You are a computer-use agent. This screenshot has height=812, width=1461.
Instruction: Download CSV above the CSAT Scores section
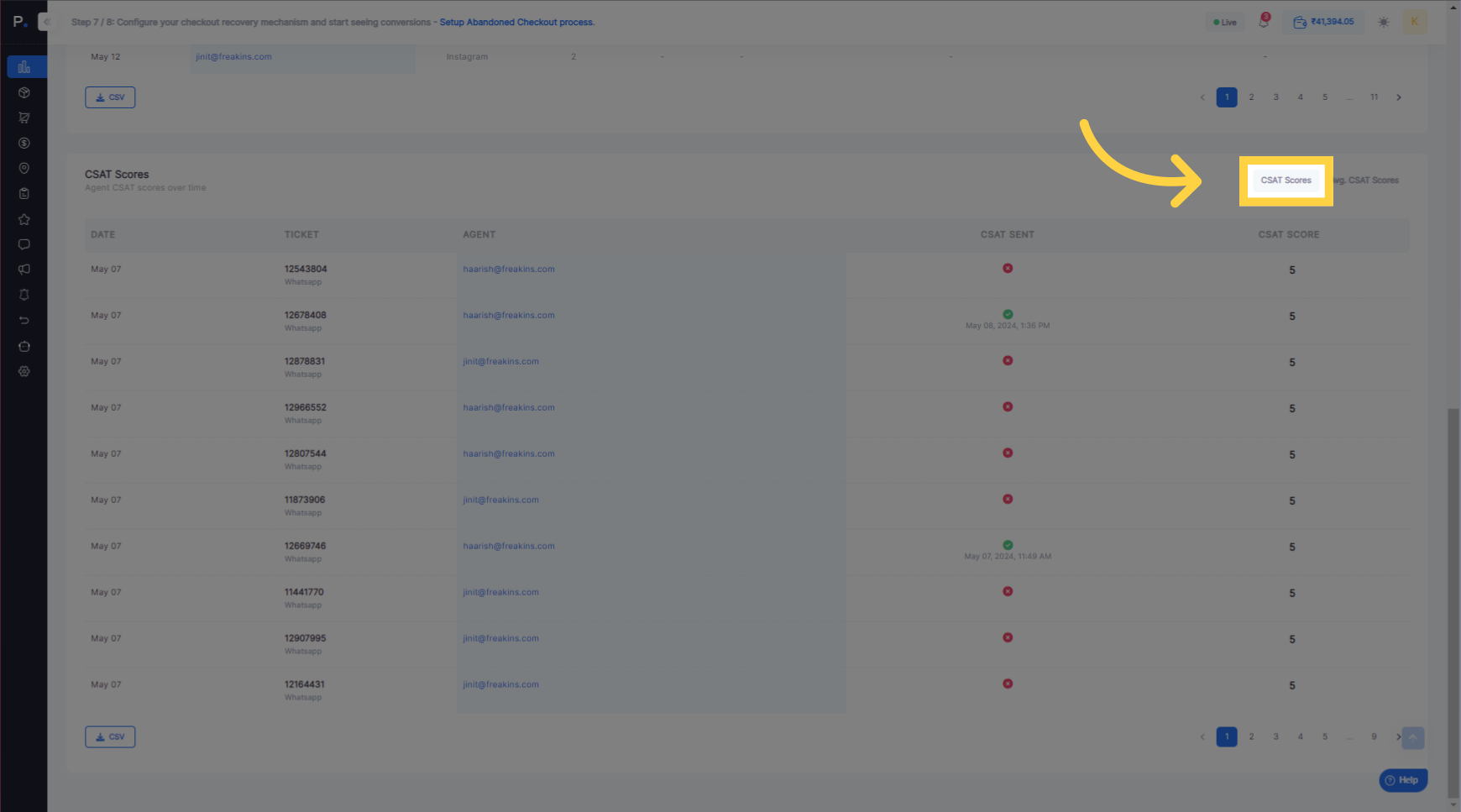[110, 97]
